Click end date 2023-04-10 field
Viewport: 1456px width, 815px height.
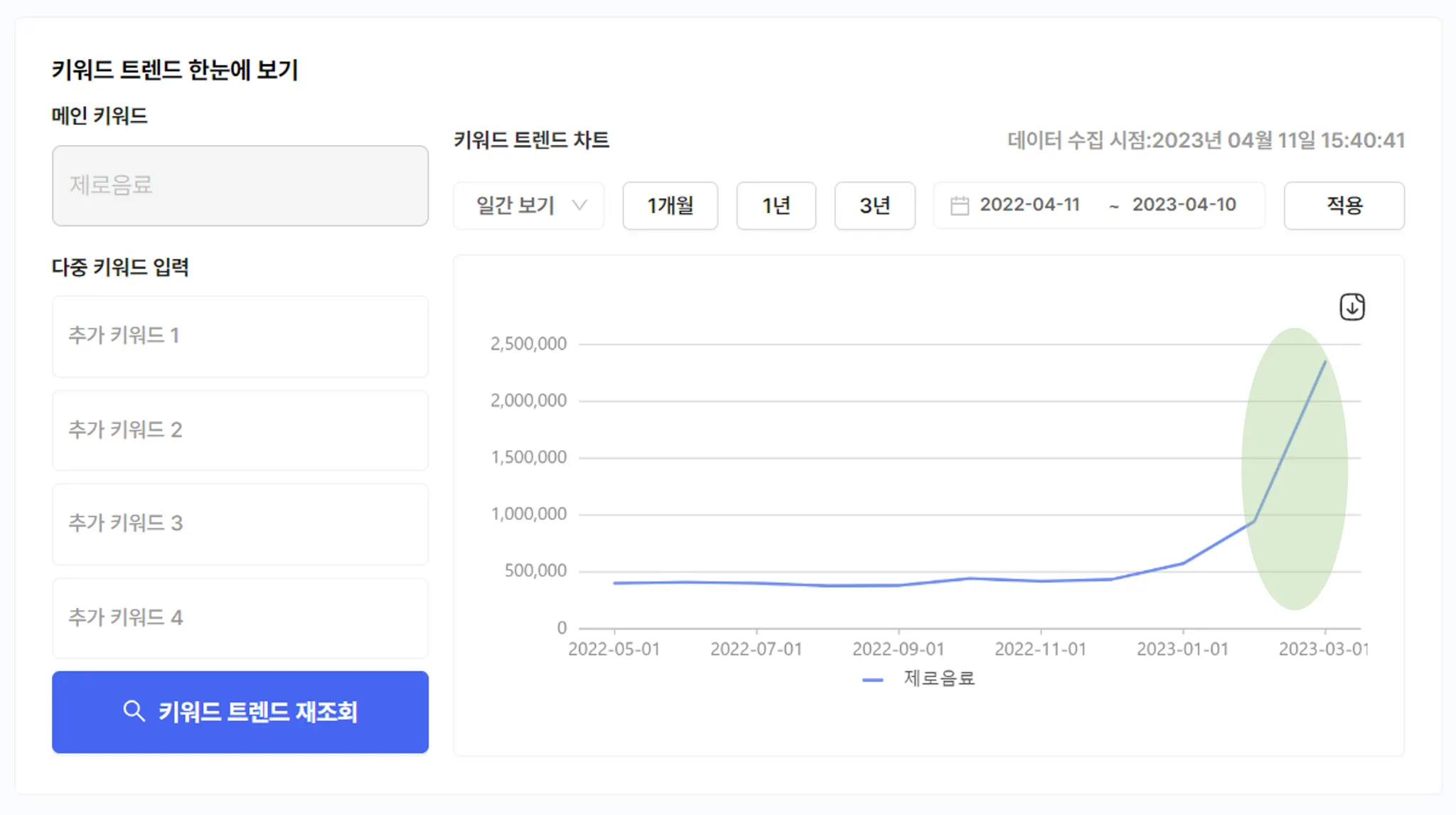[1184, 205]
